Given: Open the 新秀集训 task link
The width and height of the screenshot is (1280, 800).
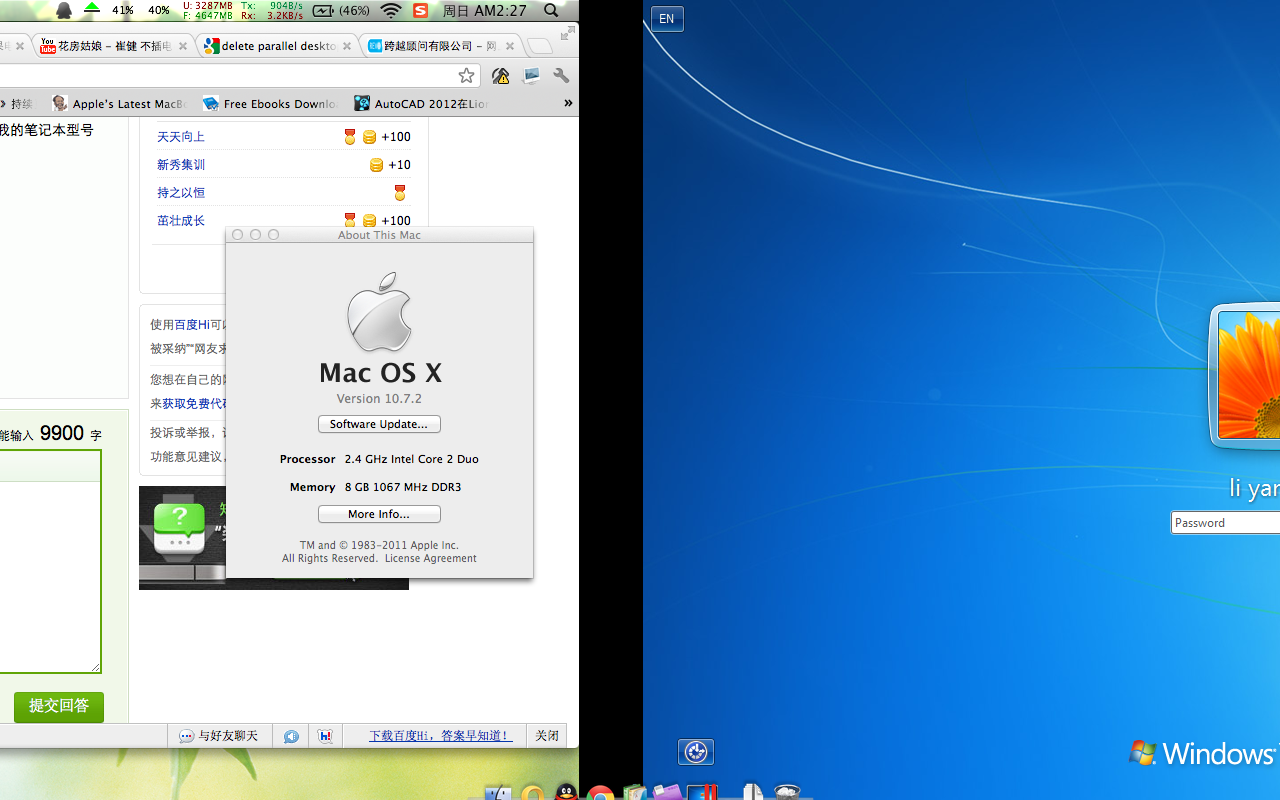Looking at the screenshot, I should pyautogui.click(x=181, y=165).
